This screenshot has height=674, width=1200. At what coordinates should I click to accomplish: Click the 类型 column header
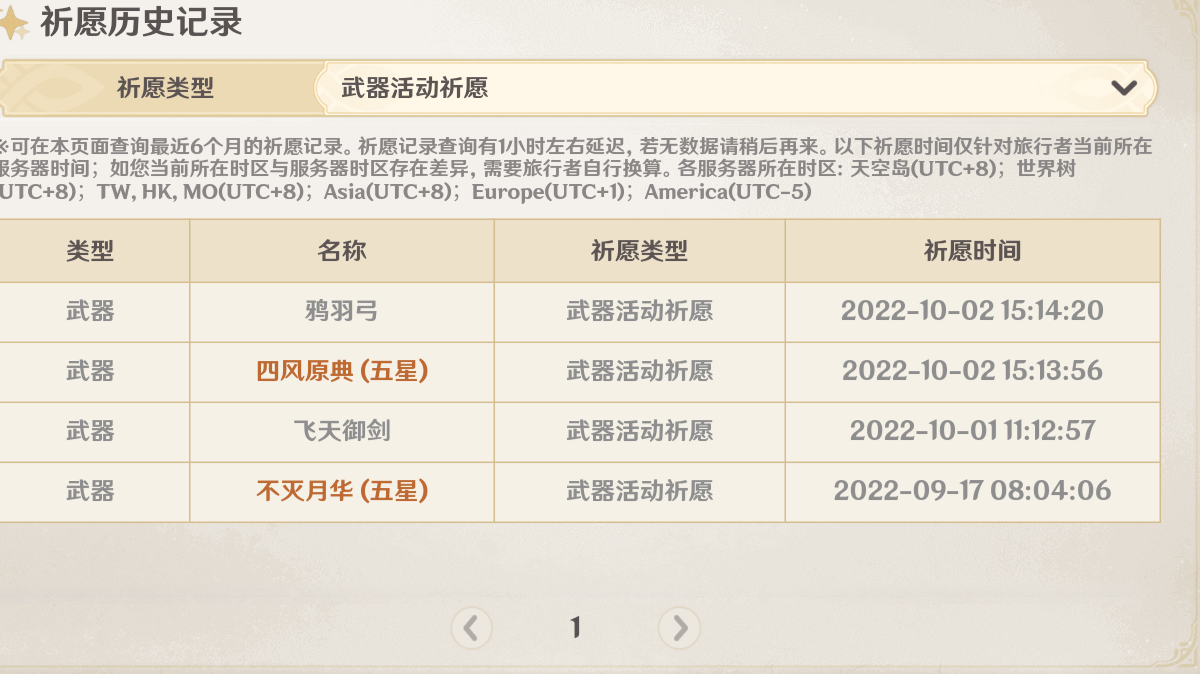pos(90,251)
